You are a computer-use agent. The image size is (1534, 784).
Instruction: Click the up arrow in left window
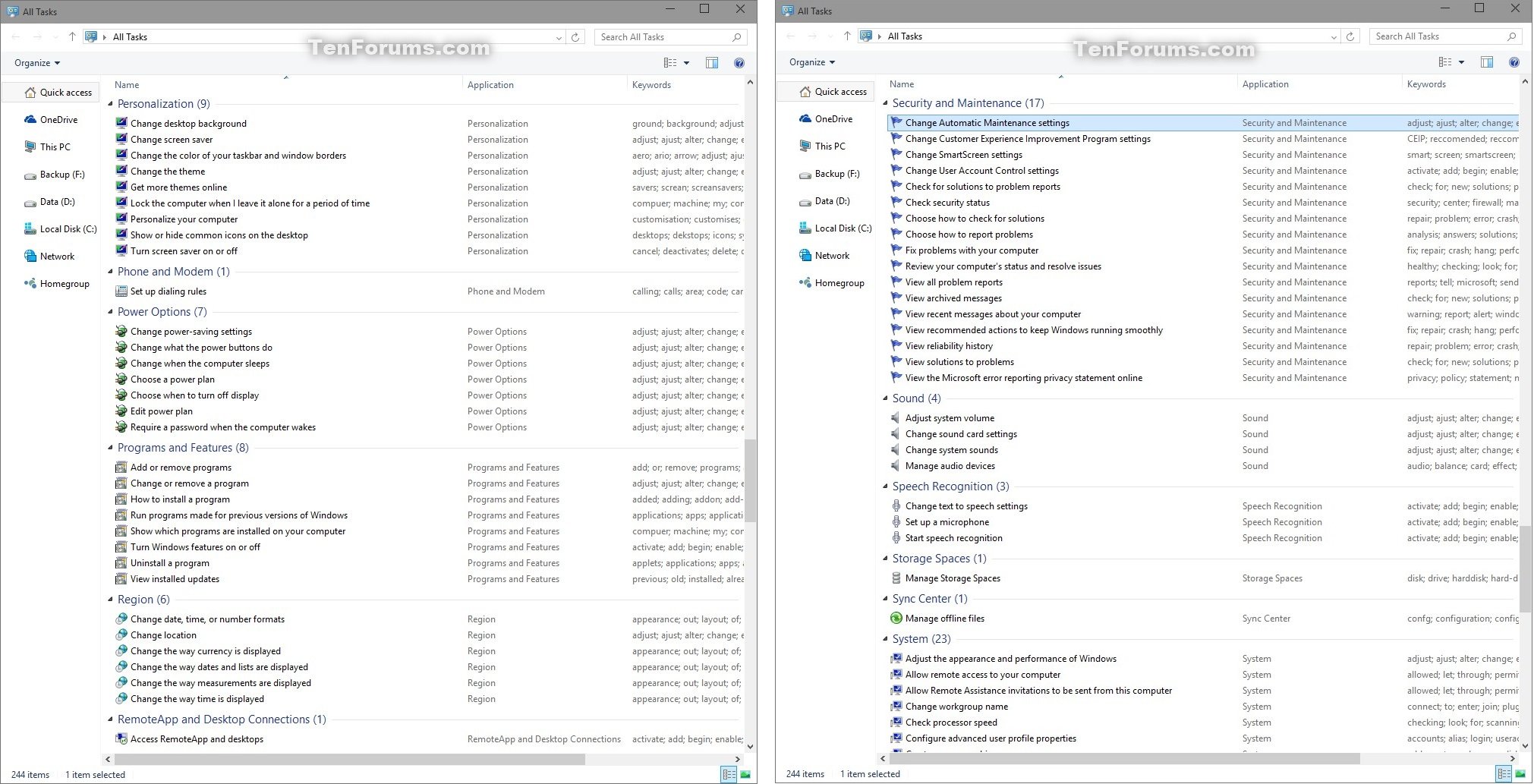72,36
